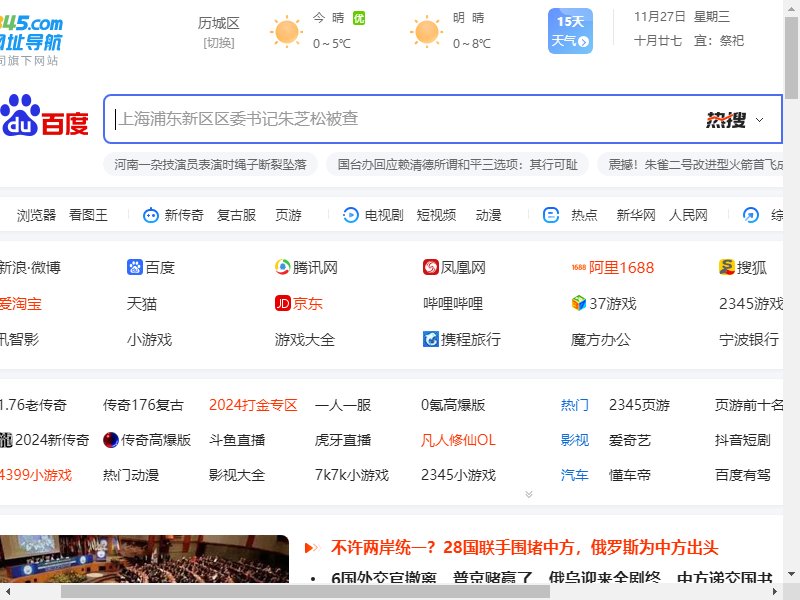Open the 小游戏 link
The image size is (800, 600).
coord(149,339)
